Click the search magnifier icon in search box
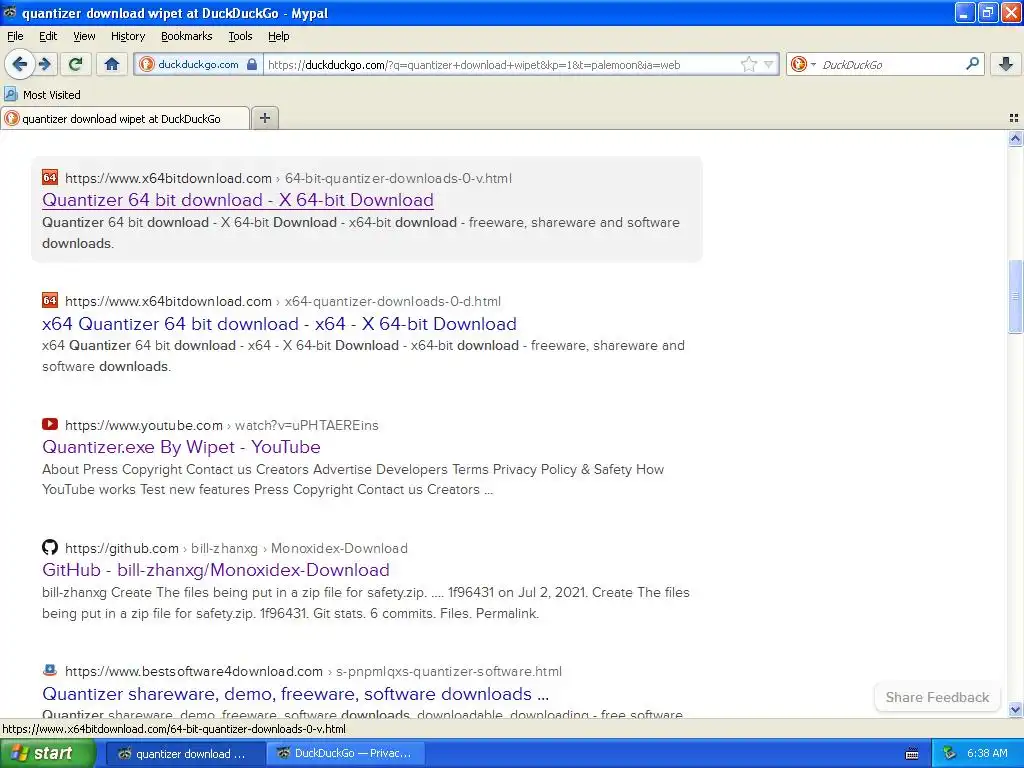 click(972, 64)
